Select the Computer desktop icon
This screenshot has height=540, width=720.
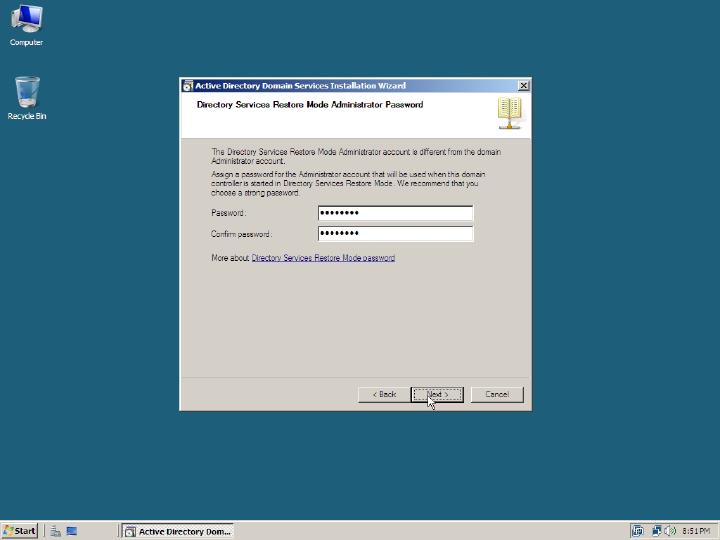click(27, 25)
